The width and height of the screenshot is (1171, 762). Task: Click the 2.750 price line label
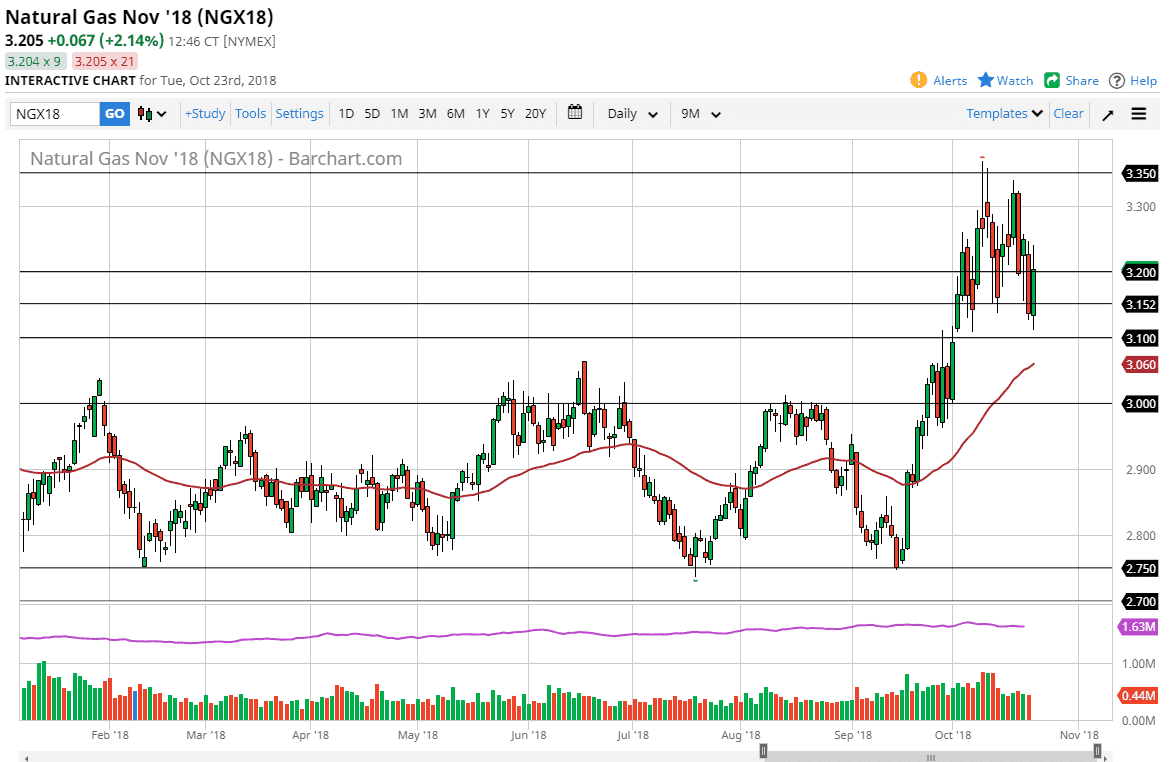click(1140, 569)
